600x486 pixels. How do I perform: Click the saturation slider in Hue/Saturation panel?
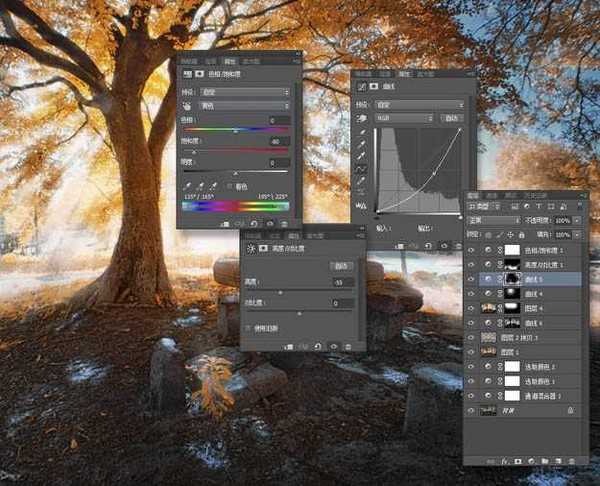(x=236, y=151)
